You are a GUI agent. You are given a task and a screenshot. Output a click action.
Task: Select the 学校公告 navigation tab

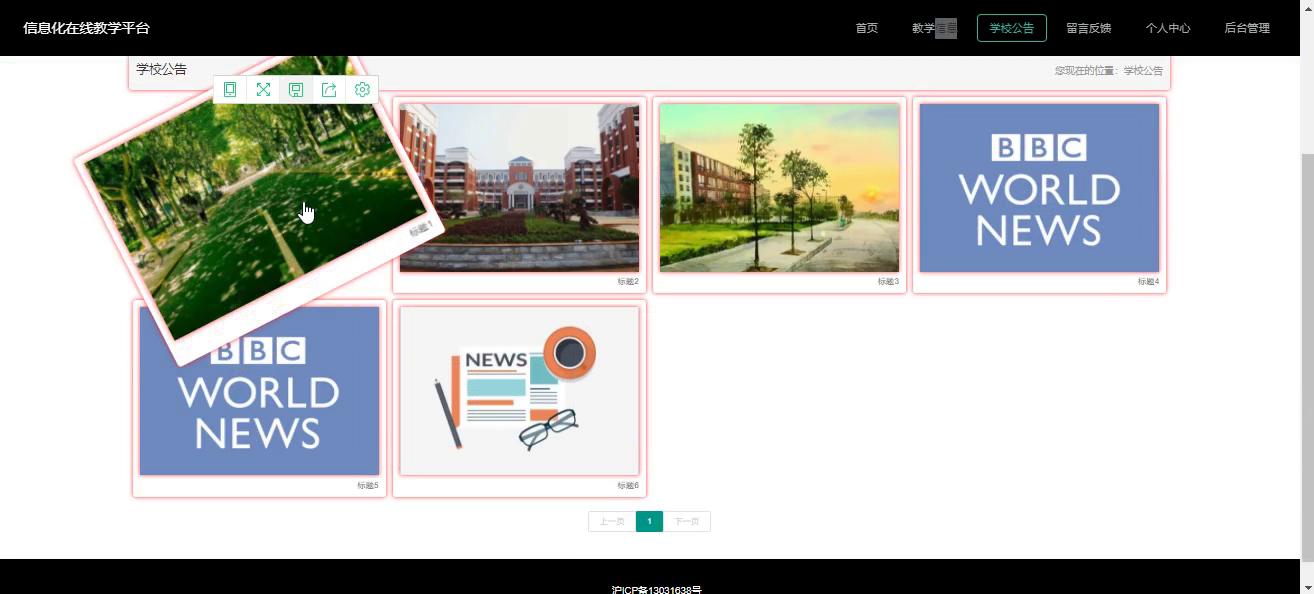(x=1011, y=28)
